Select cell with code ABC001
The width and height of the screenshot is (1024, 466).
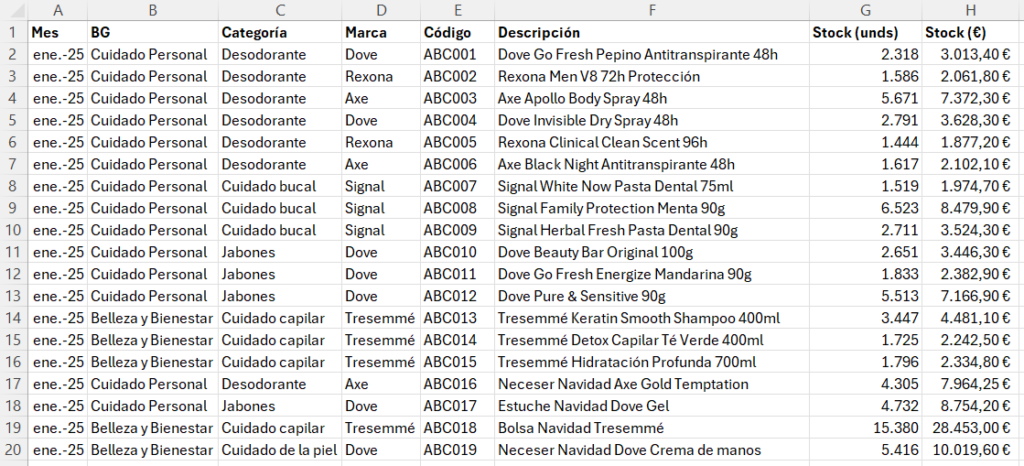point(458,54)
